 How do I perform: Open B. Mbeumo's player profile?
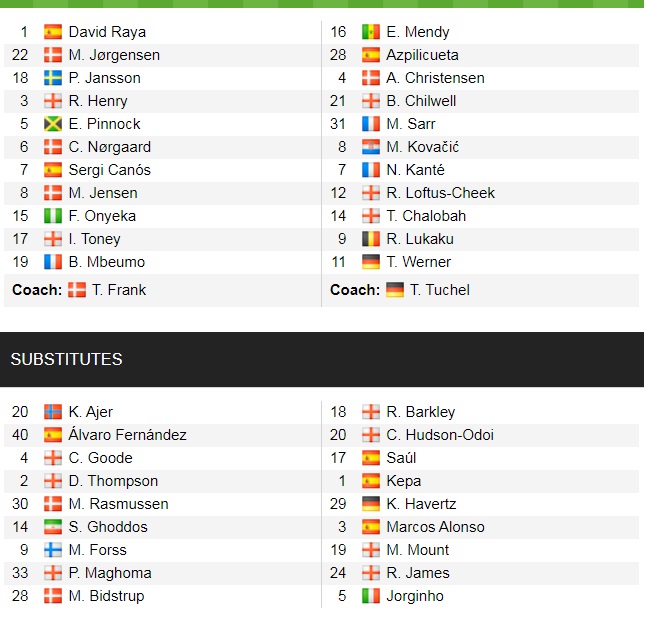click(x=106, y=262)
